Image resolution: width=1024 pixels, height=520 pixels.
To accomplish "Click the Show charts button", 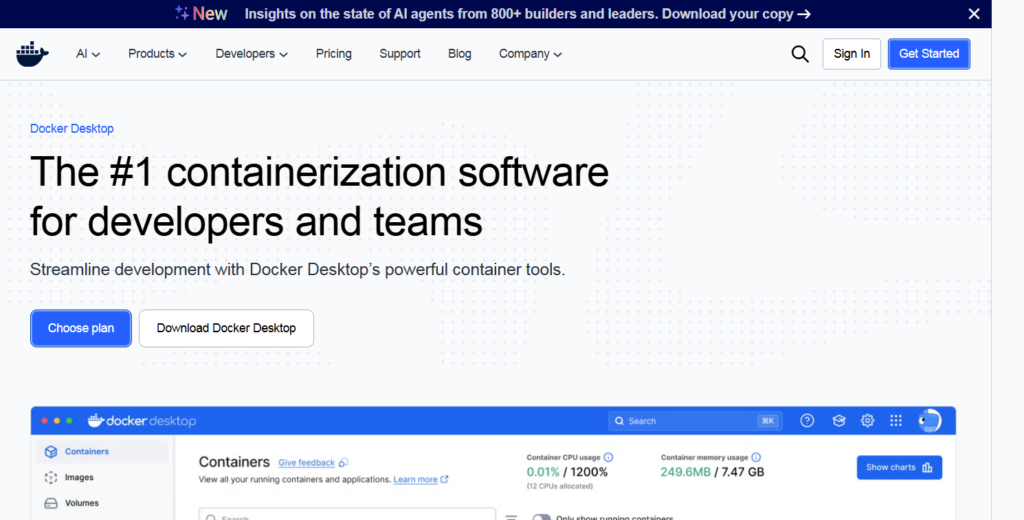I will point(899,467).
